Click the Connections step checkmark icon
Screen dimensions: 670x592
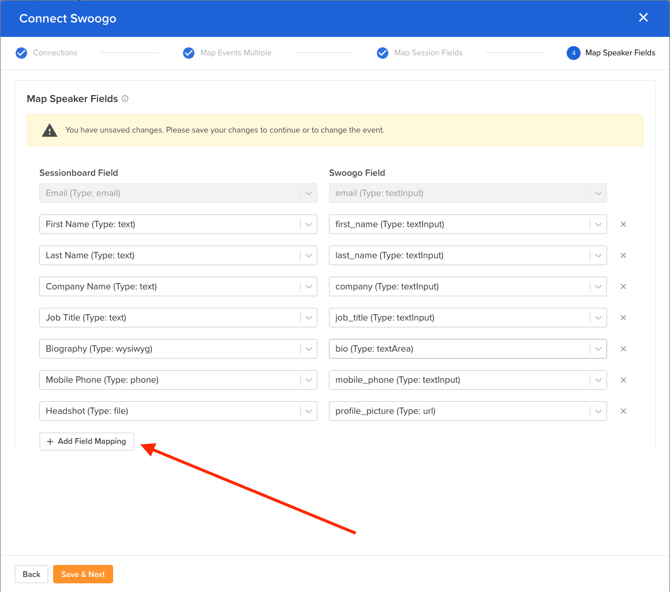(21, 53)
